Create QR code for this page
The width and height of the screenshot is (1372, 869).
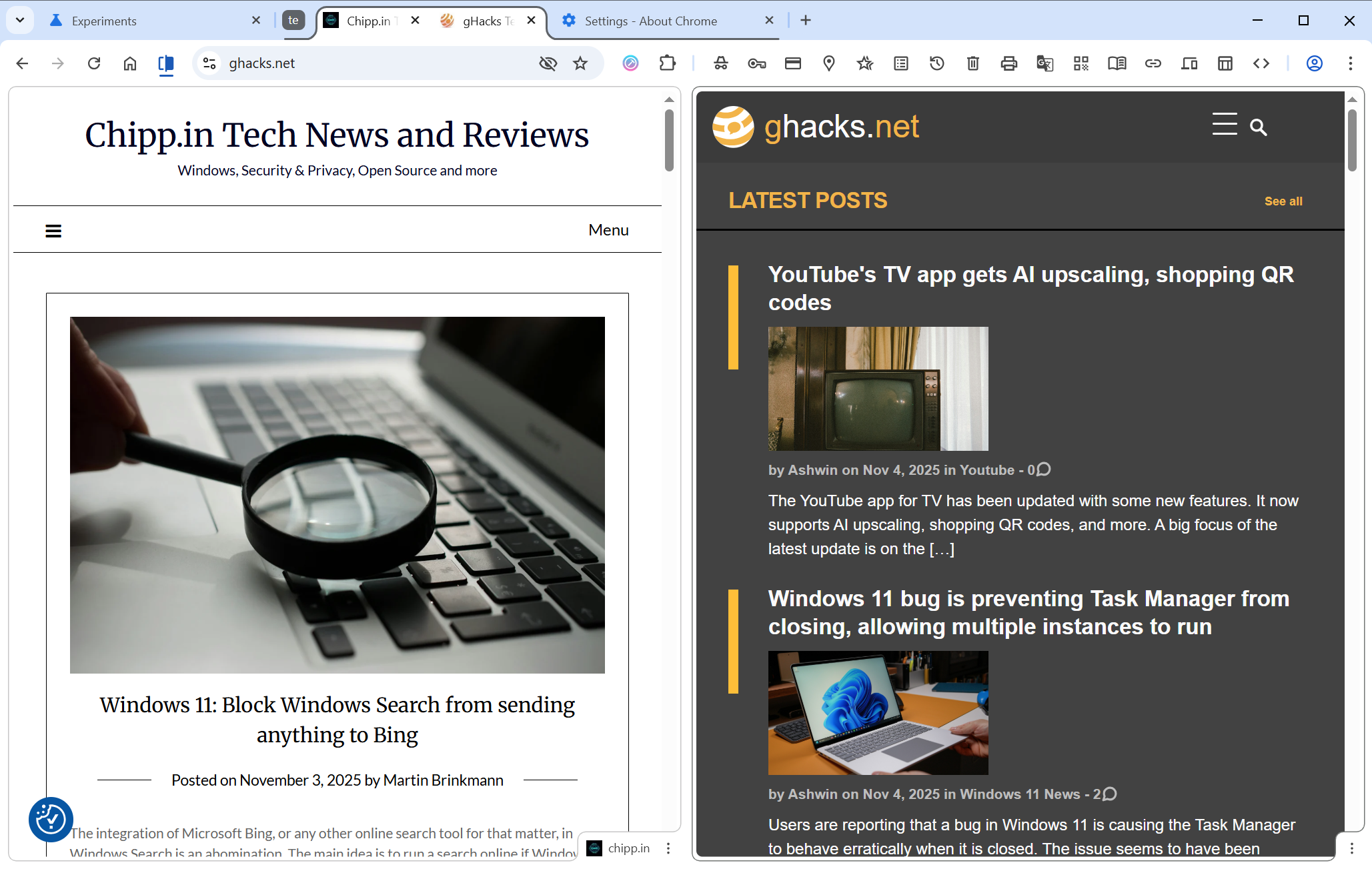[x=1081, y=63]
